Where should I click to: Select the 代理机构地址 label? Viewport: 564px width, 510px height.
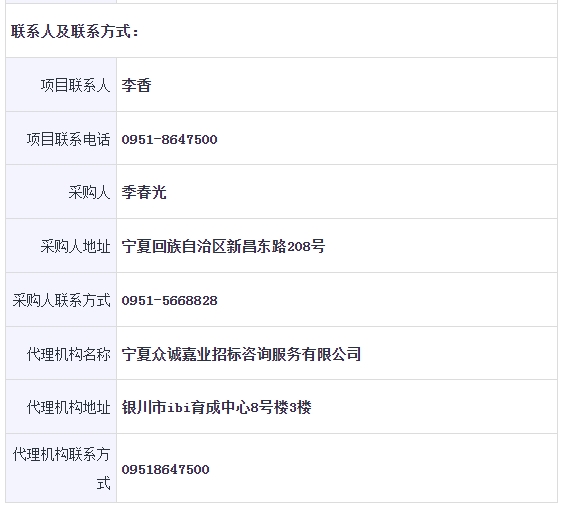68,407
